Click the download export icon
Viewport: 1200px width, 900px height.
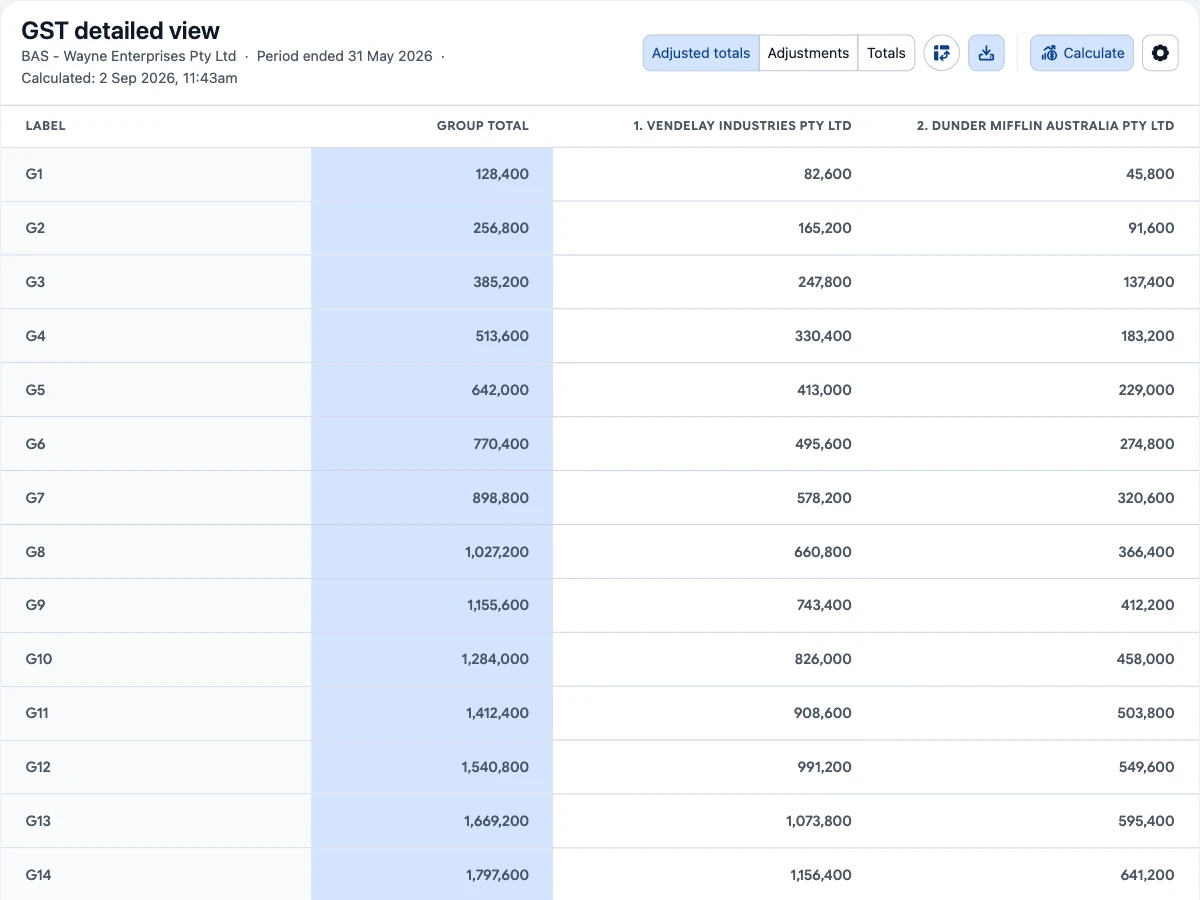pos(986,53)
